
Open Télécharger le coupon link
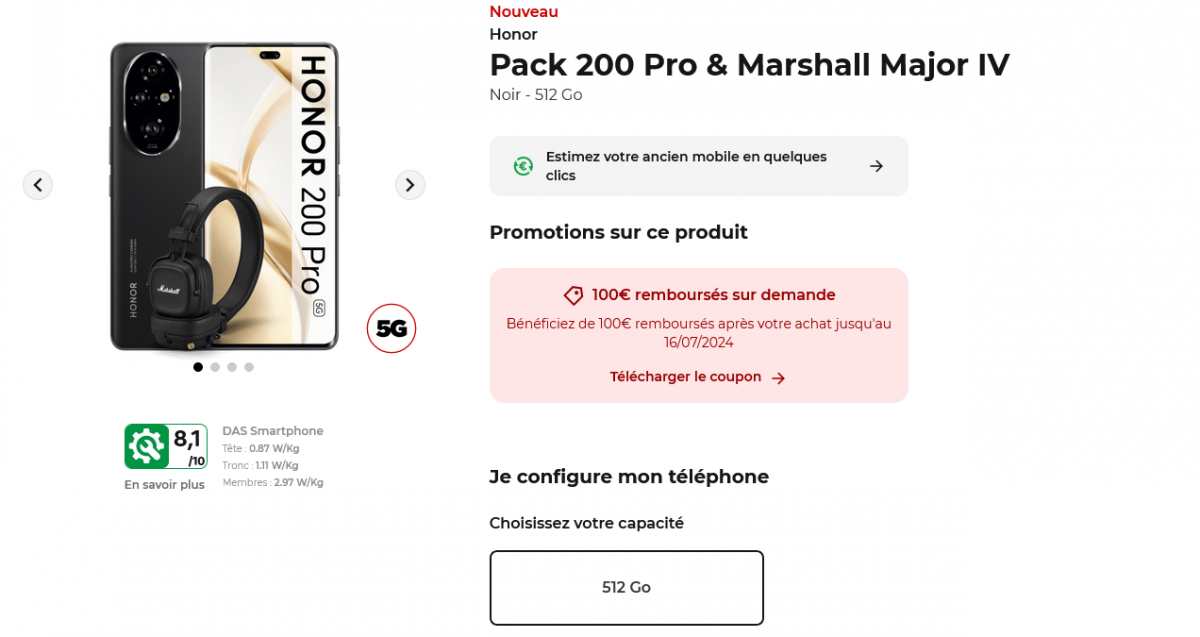[x=686, y=377]
